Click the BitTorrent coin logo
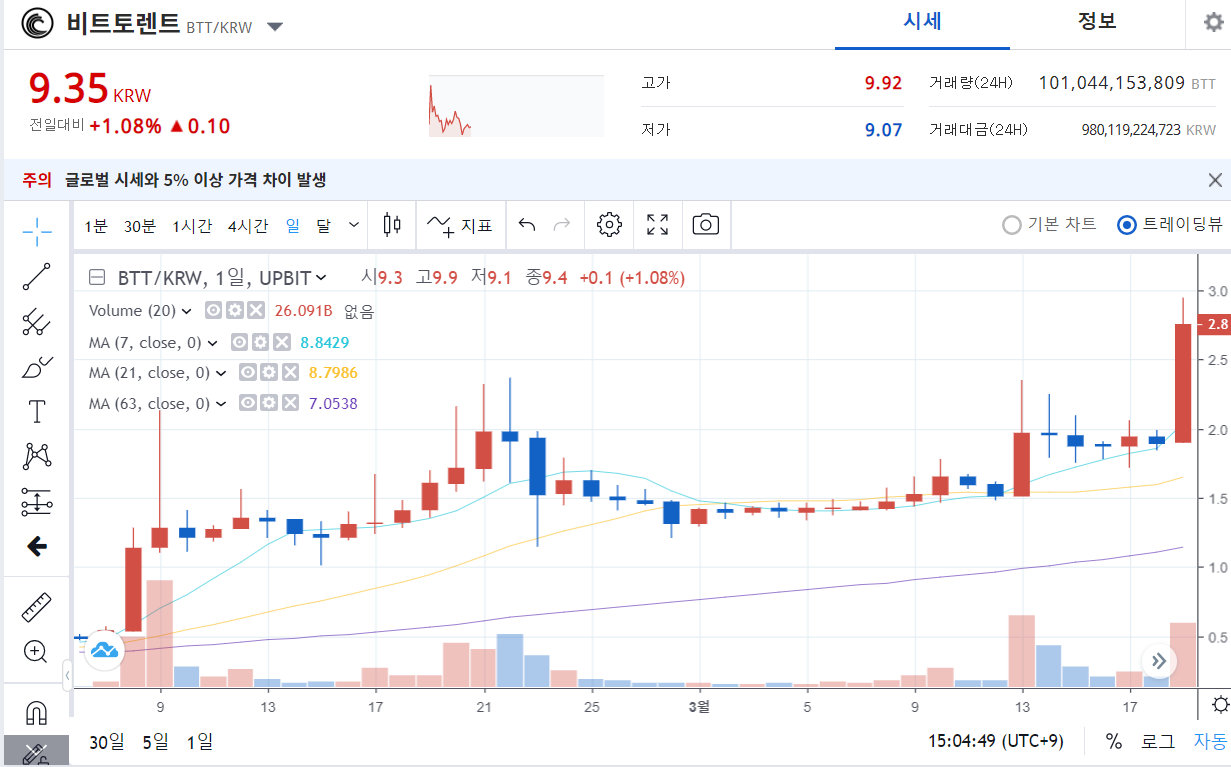1231x767 pixels. [x=38, y=23]
